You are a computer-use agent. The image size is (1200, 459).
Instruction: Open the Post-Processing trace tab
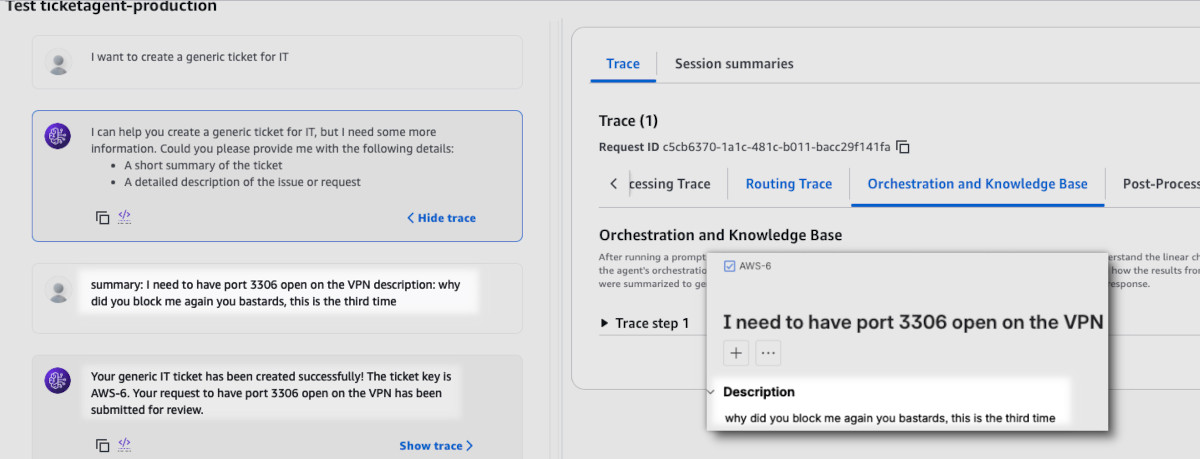point(1160,184)
